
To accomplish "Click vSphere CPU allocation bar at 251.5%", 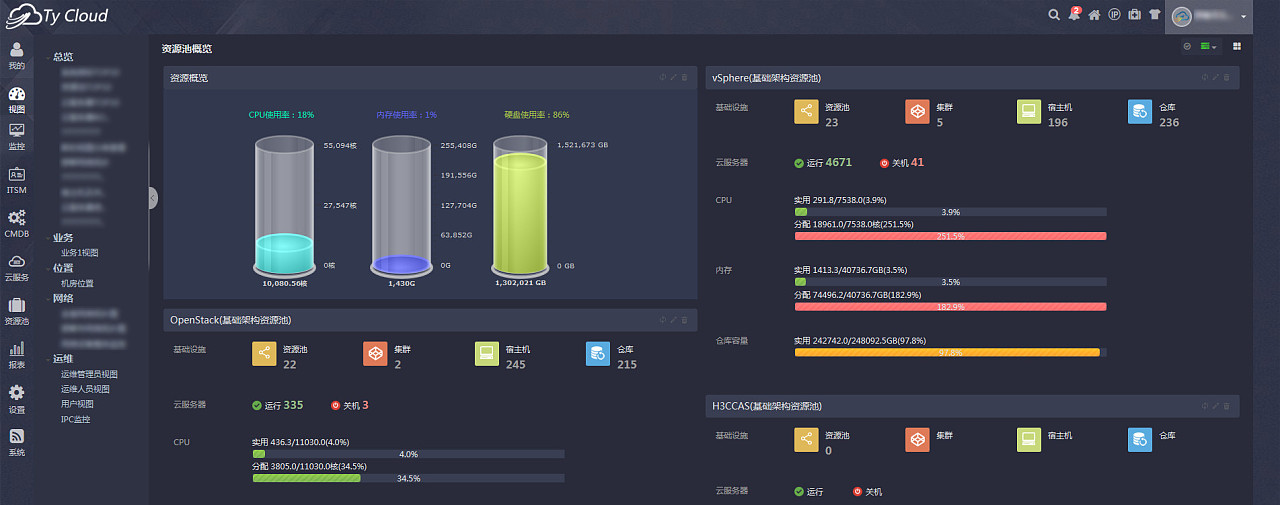I will point(950,236).
